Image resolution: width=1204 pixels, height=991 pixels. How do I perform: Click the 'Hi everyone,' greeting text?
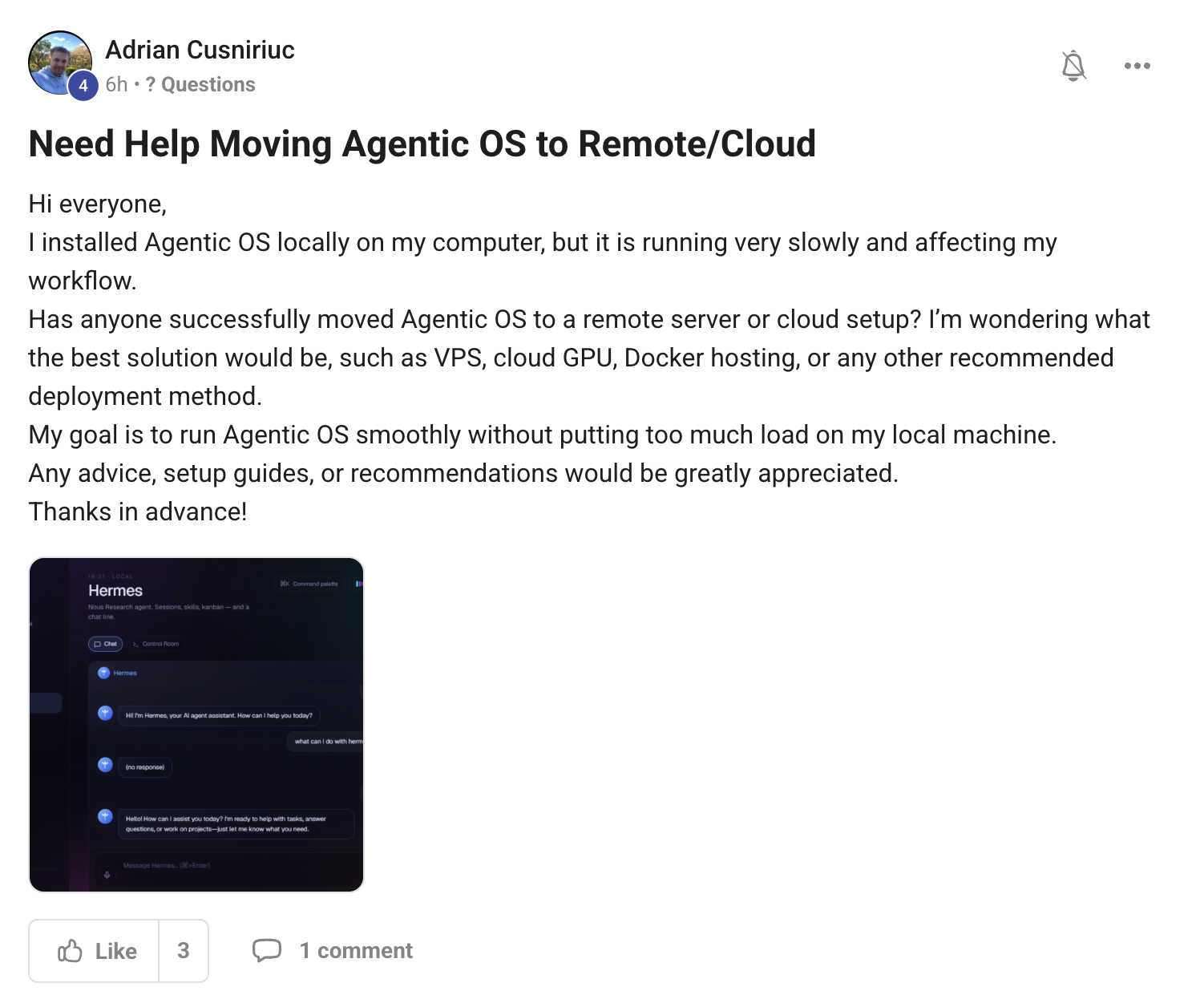click(98, 204)
